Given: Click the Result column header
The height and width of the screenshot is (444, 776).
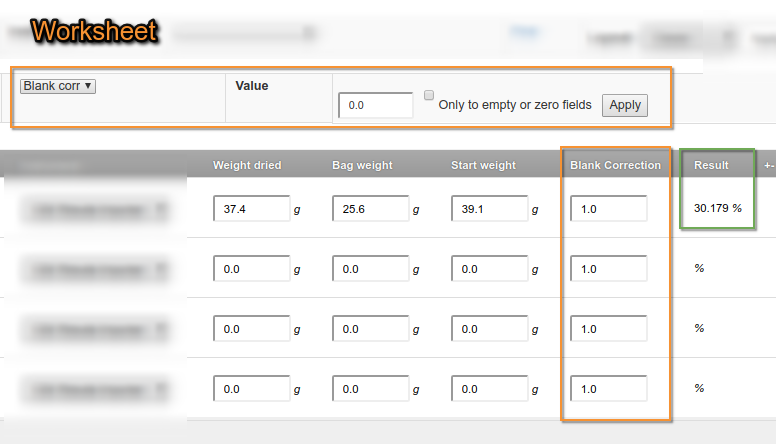Looking at the screenshot, I should [711, 165].
